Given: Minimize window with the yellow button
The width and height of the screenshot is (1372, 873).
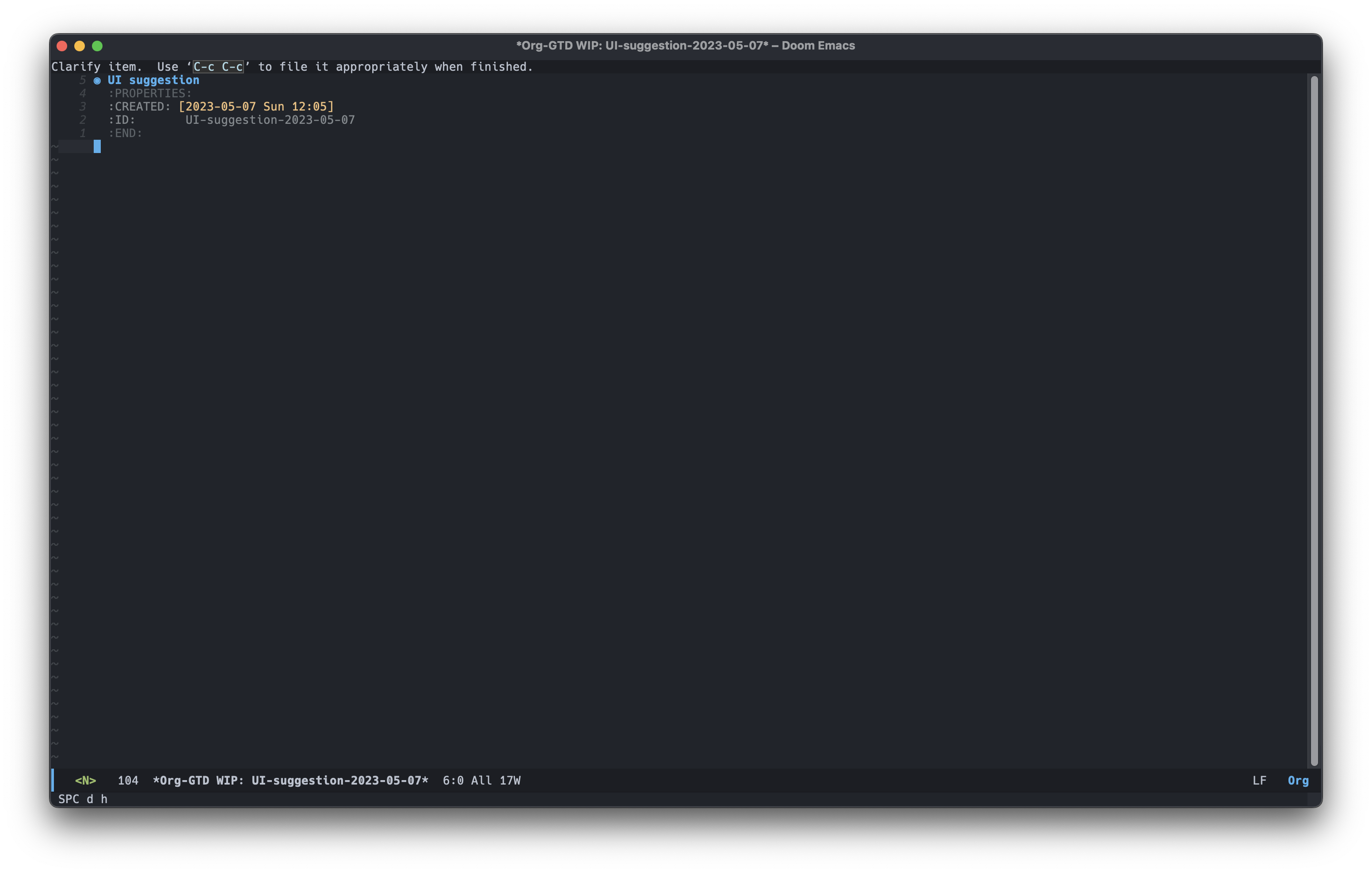Looking at the screenshot, I should tap(80, 46).
